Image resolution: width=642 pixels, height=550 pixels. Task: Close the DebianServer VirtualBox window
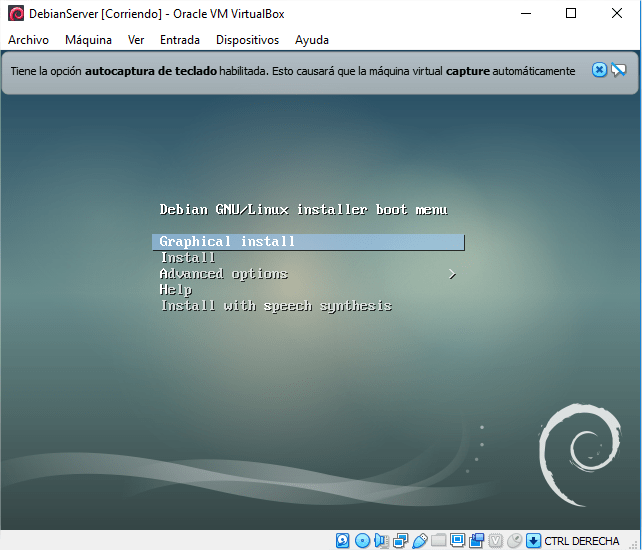617,14
